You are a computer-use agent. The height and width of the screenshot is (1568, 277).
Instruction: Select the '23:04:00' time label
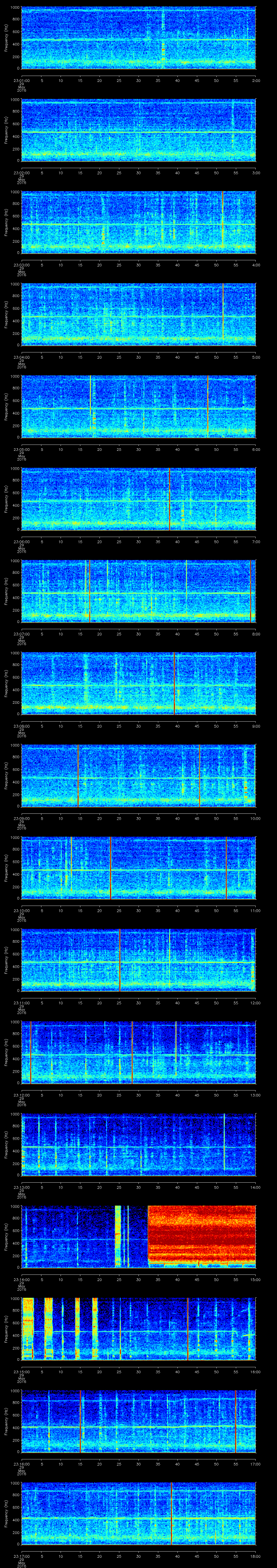pos(21,357)
